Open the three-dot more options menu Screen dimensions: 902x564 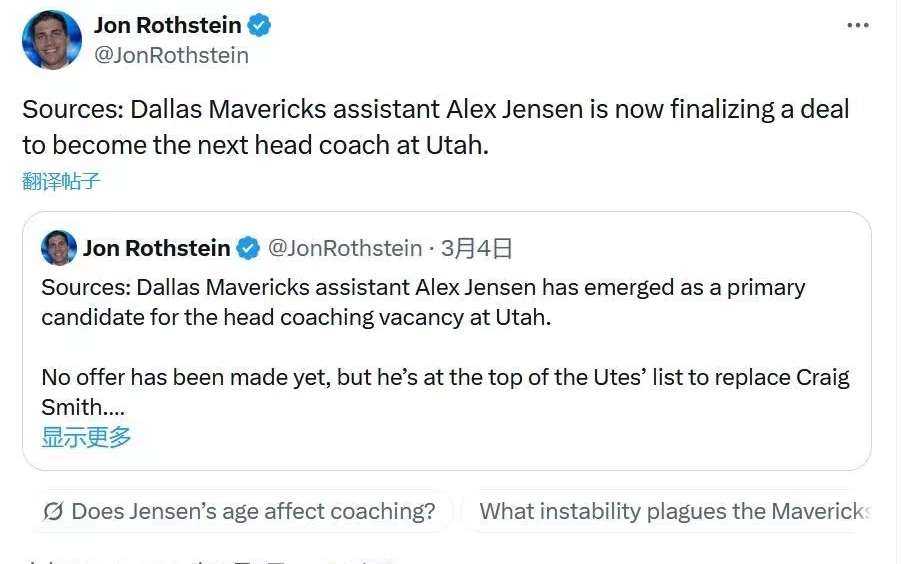[857, 26]
